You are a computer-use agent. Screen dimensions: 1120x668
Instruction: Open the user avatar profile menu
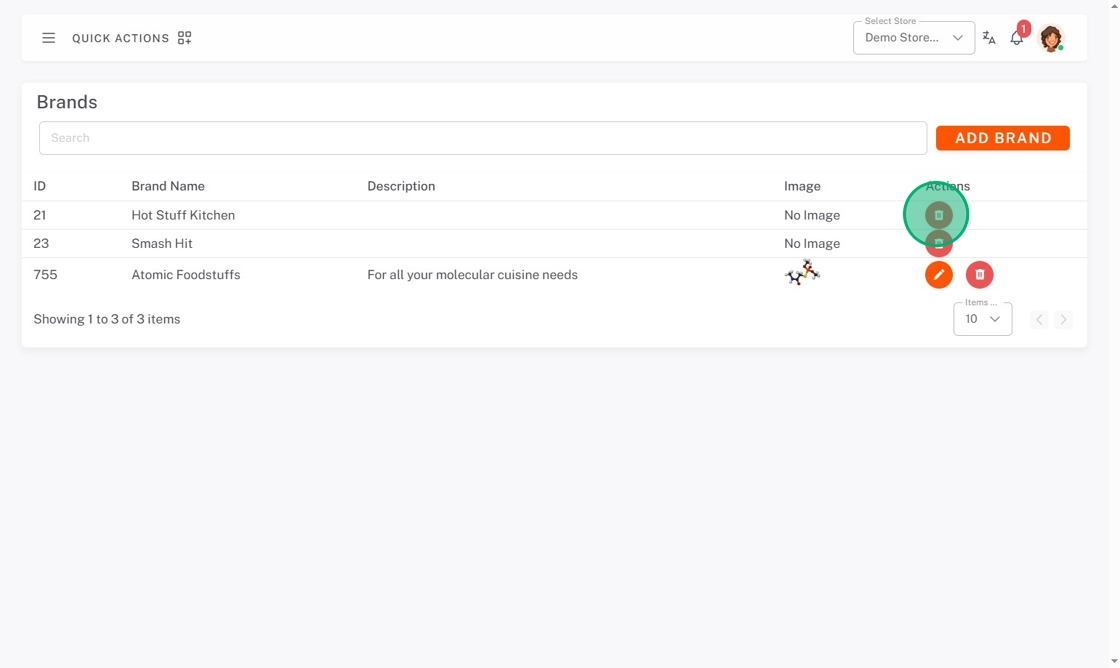click(x=1050, y=38)
